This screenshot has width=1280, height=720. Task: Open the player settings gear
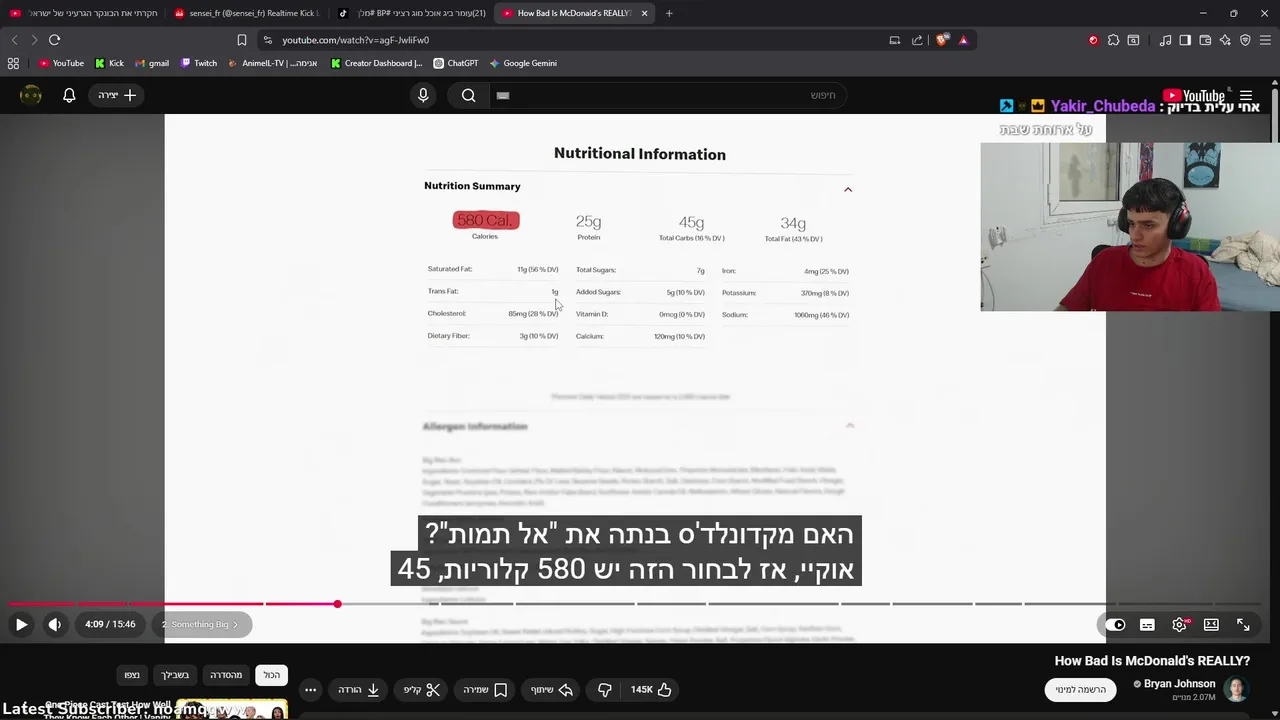[x=1180, y=625]
